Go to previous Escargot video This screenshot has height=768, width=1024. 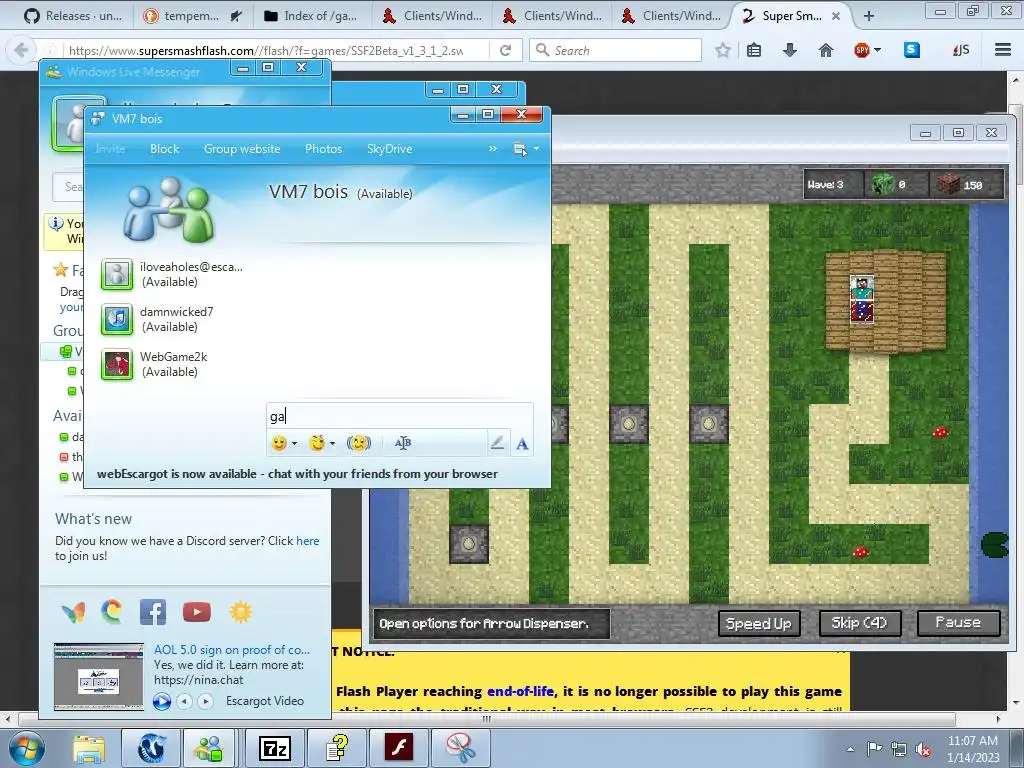tap(185, 701)
